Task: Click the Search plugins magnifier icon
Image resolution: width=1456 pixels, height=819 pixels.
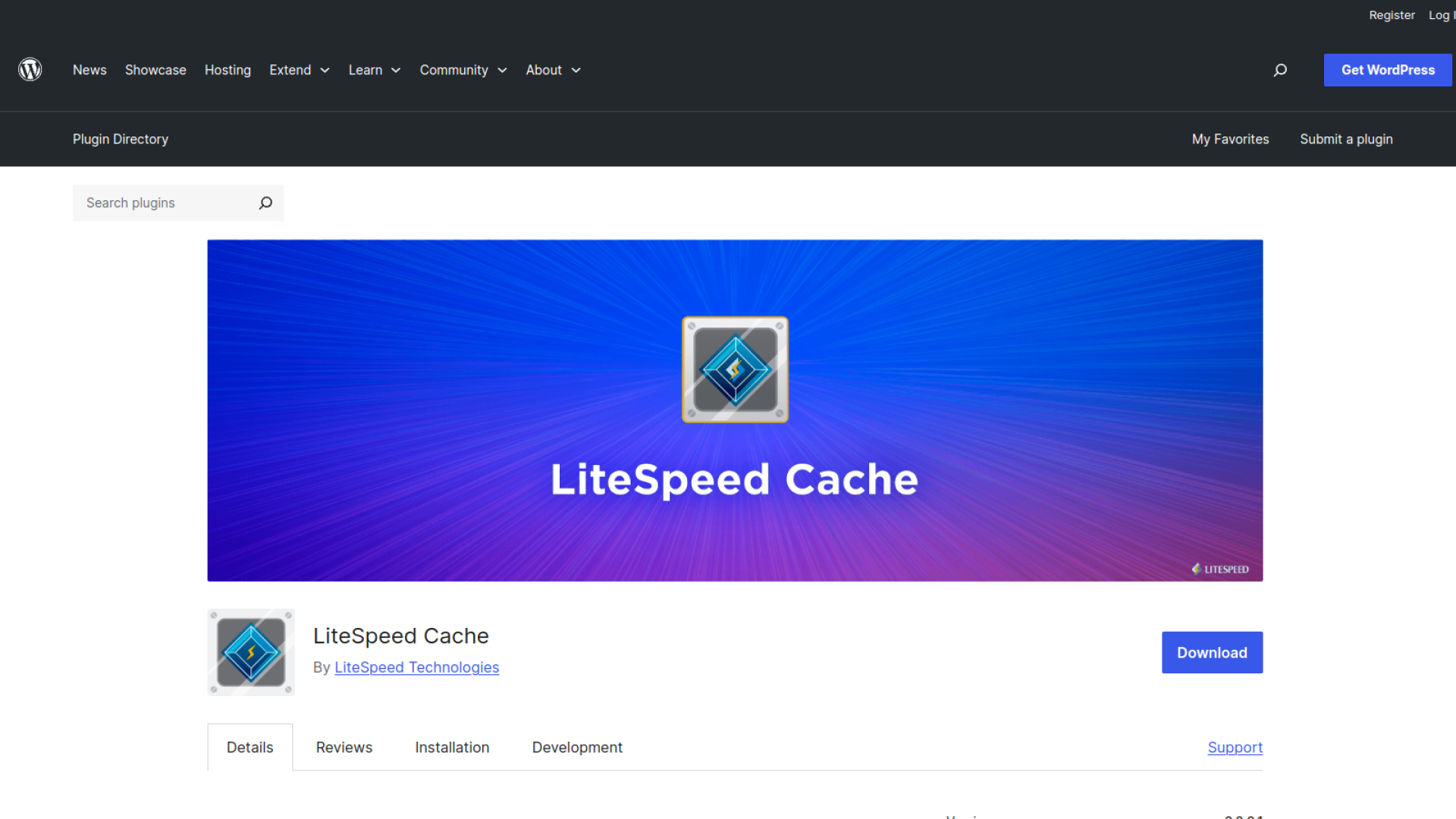Action: tap(265, 202)
